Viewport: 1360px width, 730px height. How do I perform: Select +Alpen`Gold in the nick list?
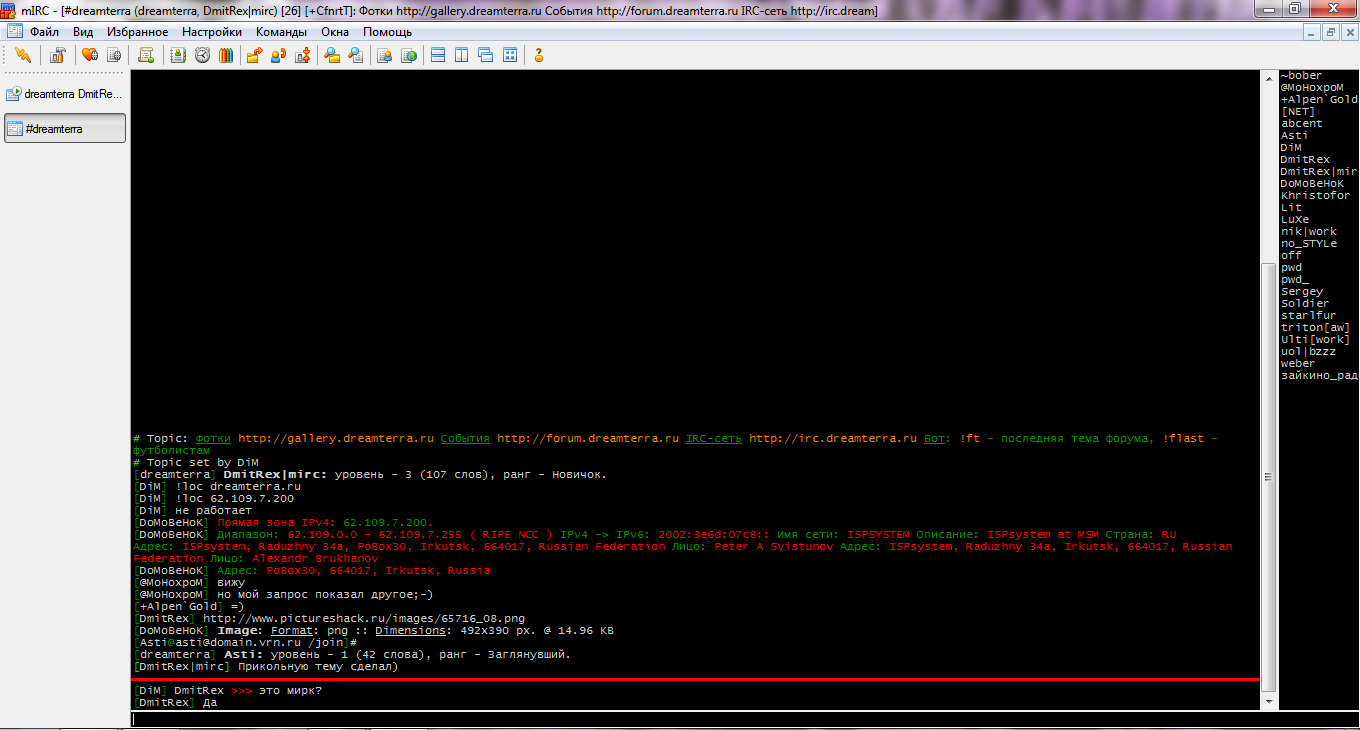coord(1318,100)
